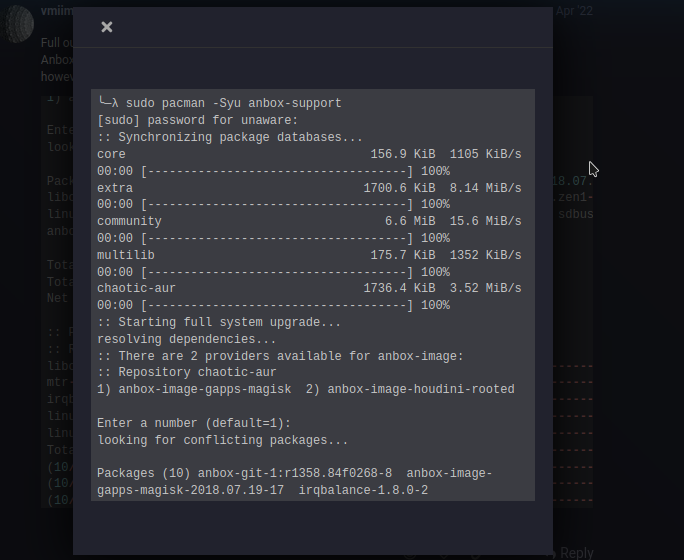
Task: Click ':: Starting full system upgrade...' line
Action: pyautogui.click(x=219, y=322)
